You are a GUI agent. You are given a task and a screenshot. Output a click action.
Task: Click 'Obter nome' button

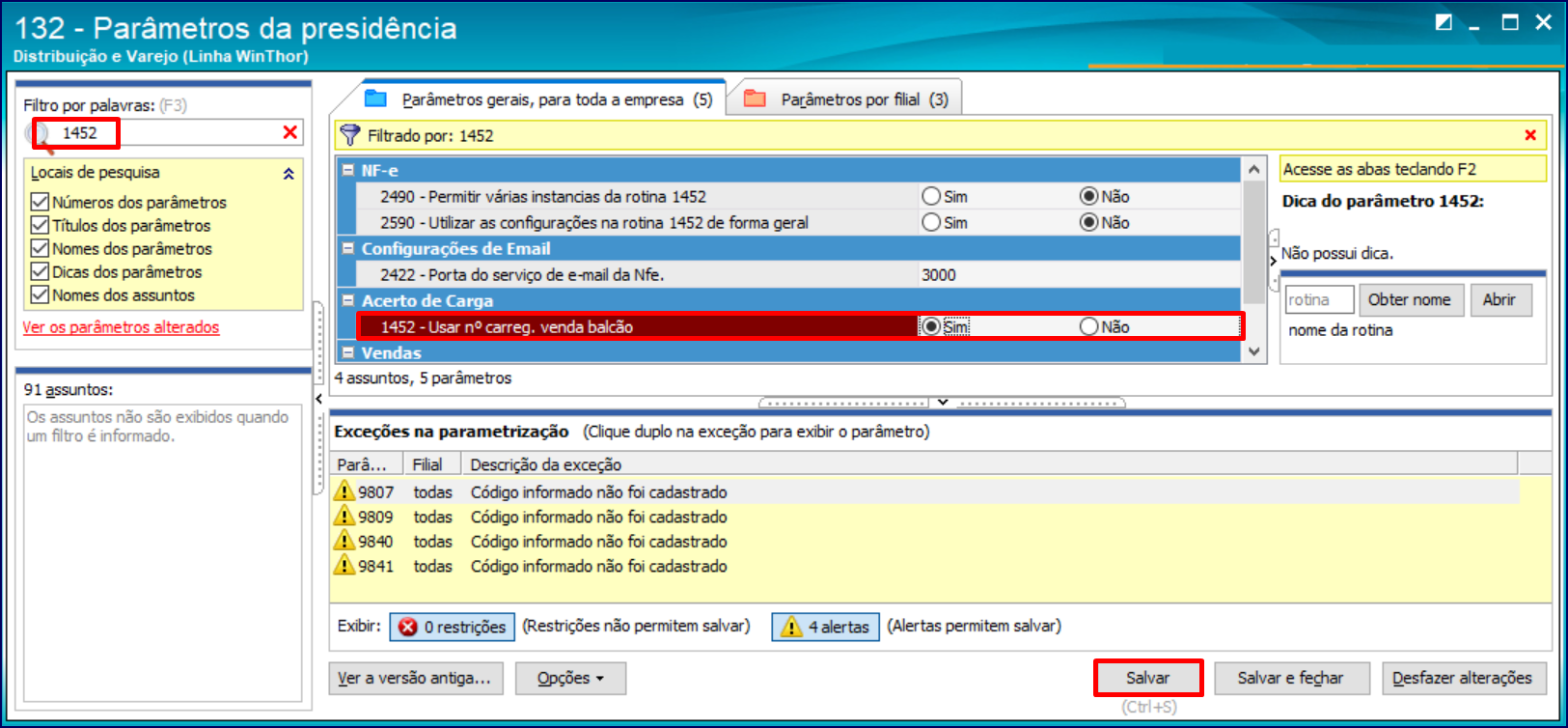[1409, 299]
